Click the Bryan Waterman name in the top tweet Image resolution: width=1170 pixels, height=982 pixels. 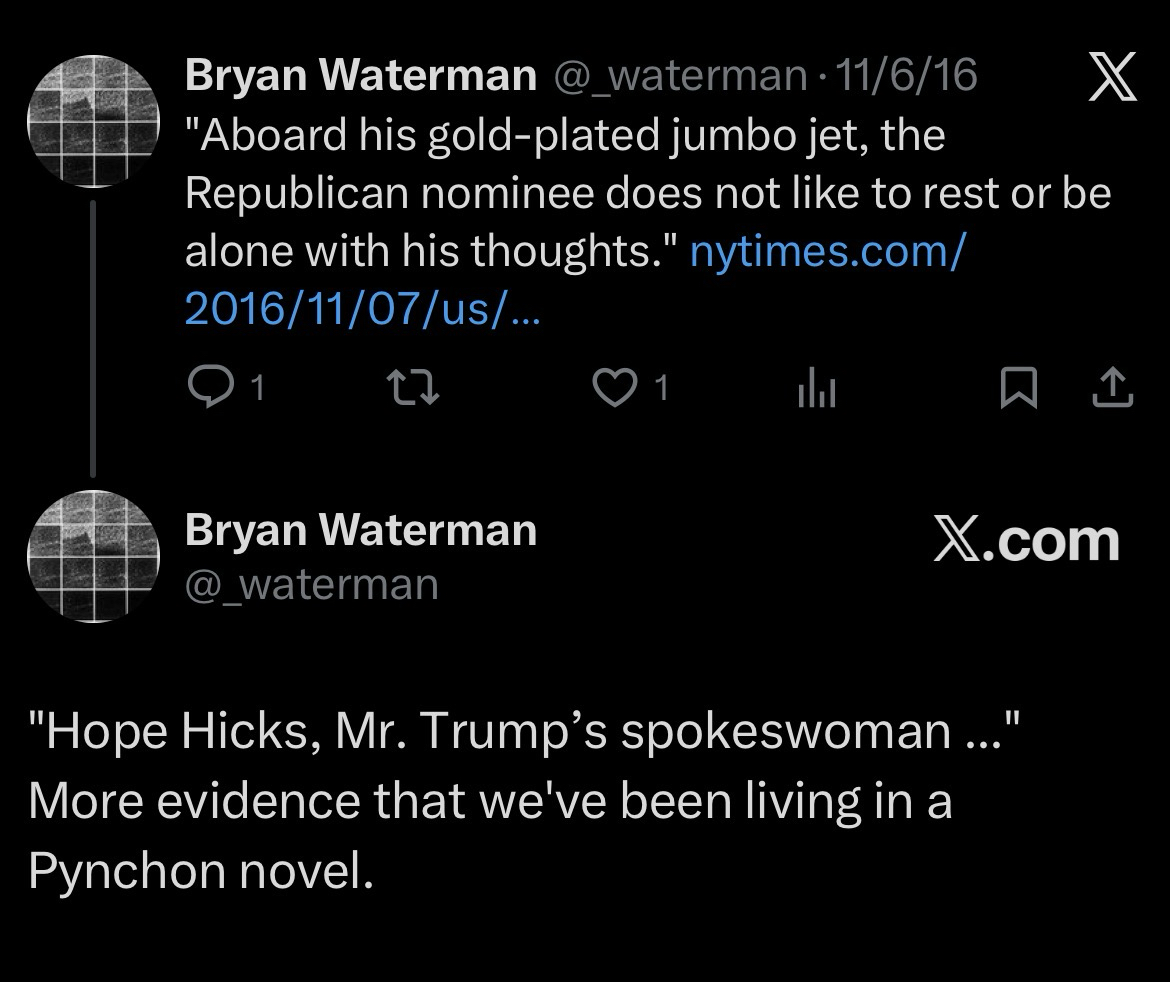click(x=360, y=76)
